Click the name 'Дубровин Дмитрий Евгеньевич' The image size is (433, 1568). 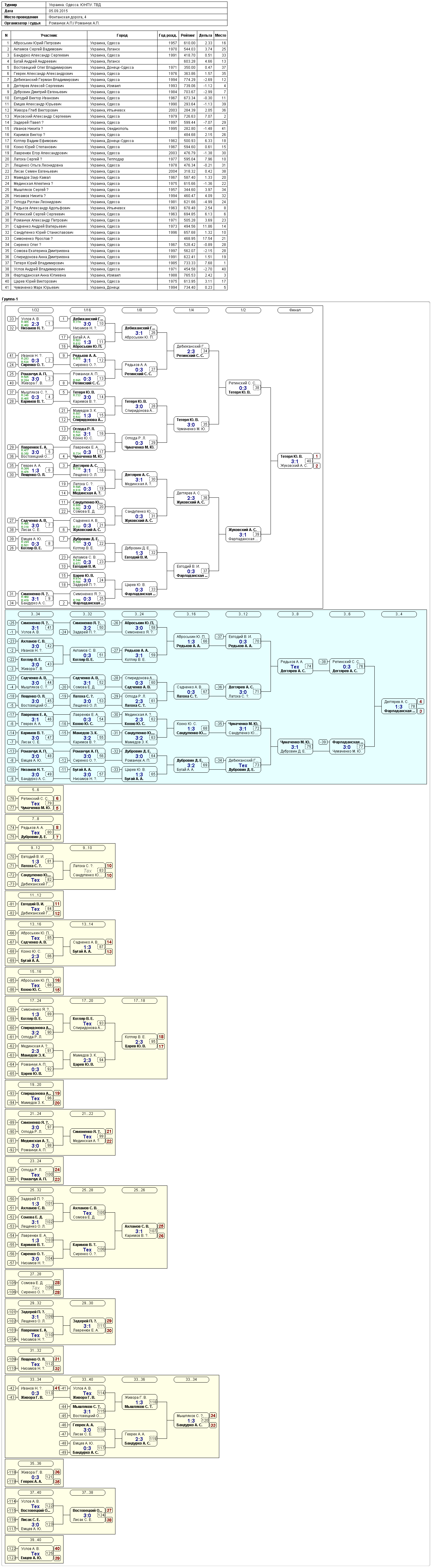(40, 92)
